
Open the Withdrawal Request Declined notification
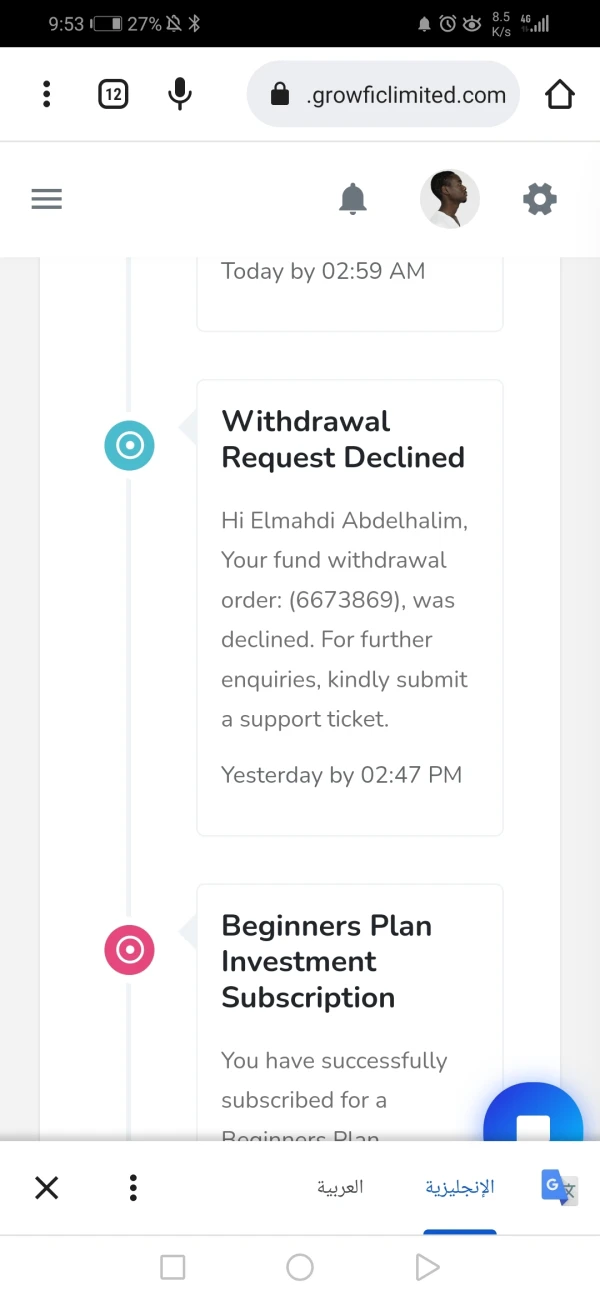coord(343,439)
